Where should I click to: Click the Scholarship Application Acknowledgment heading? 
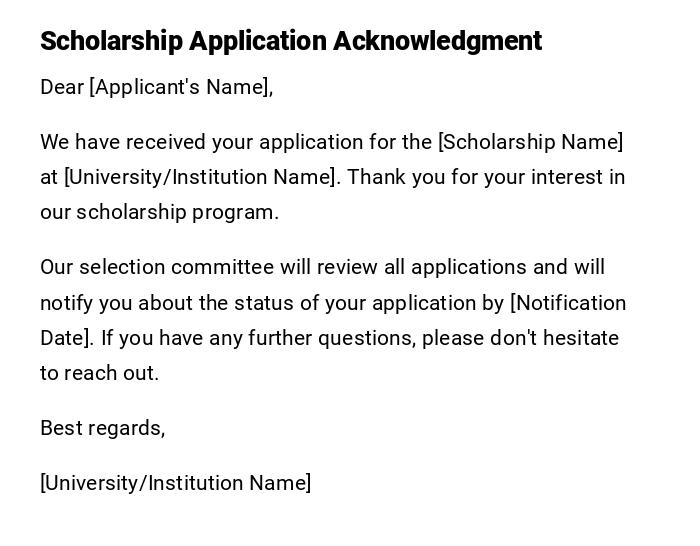290,41
